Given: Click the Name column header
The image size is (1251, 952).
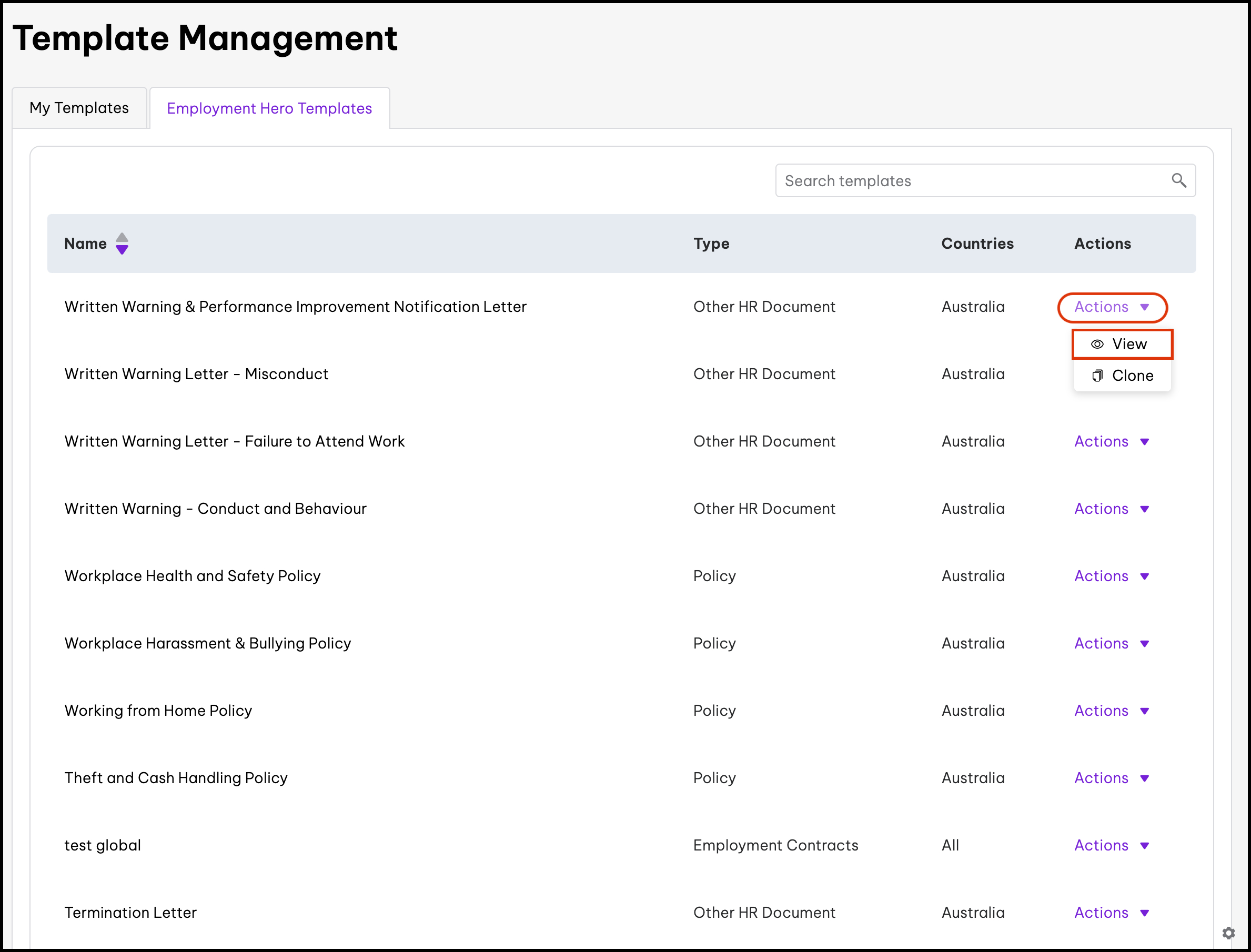Looking at the screenshot, I should click(86, 244).
